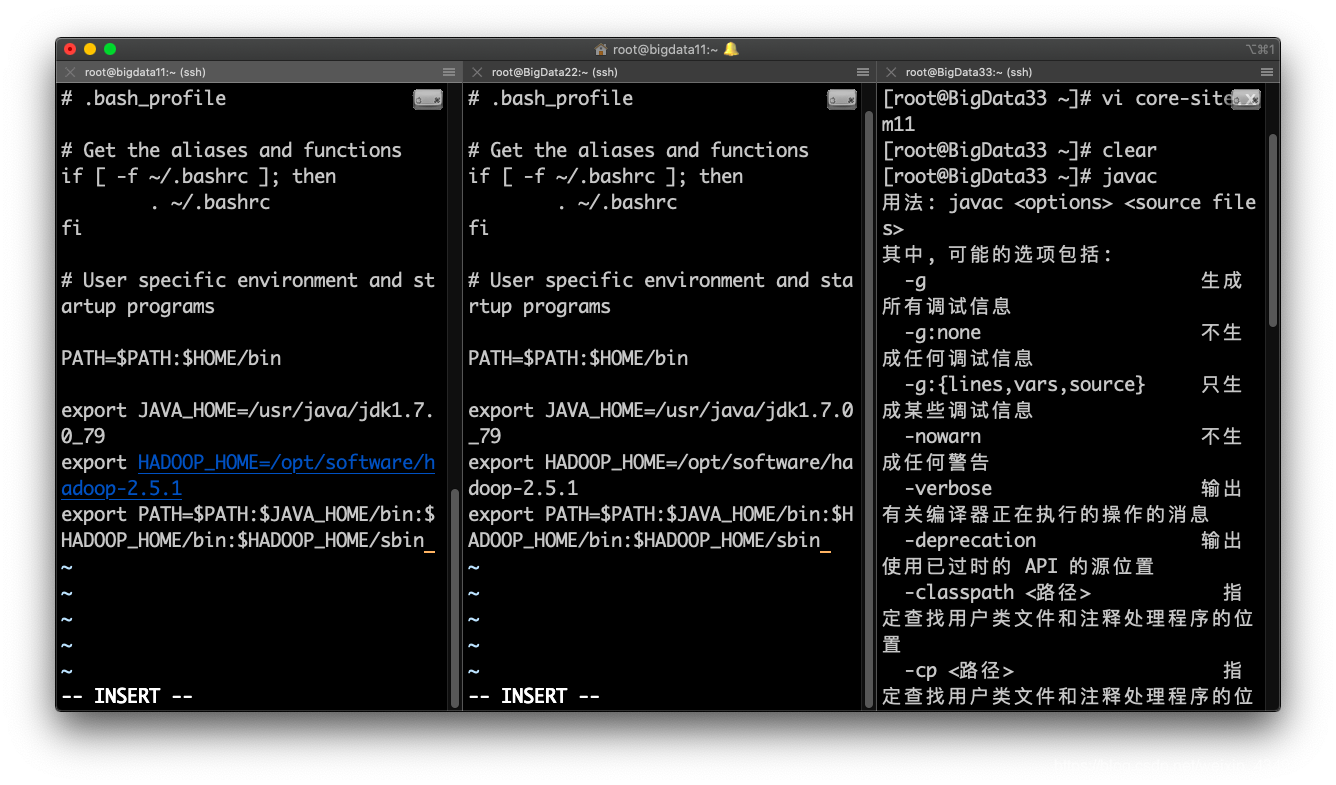Screen dimensions: 1336x785
Task: Click the indicator badge in the BigData33 pane
Action: point(1246,99)
